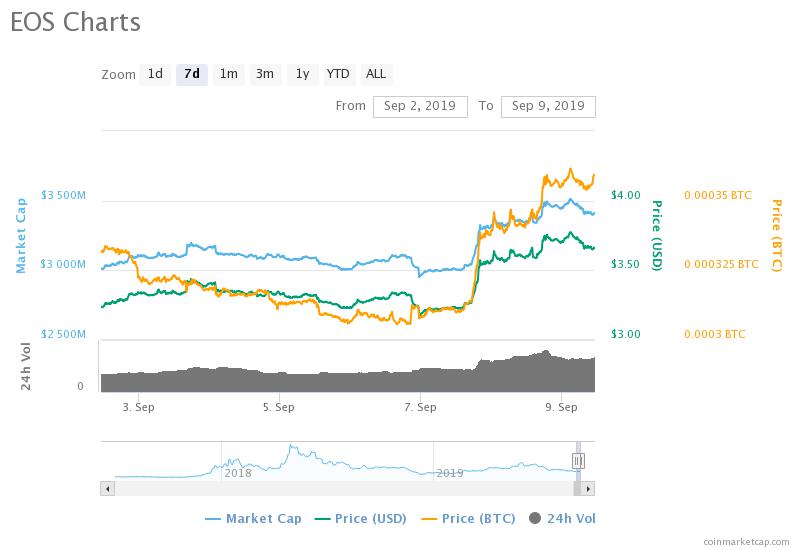Click the 0.000325 BTC axis label
Screen dimensions: 800x550
(721, 264)
